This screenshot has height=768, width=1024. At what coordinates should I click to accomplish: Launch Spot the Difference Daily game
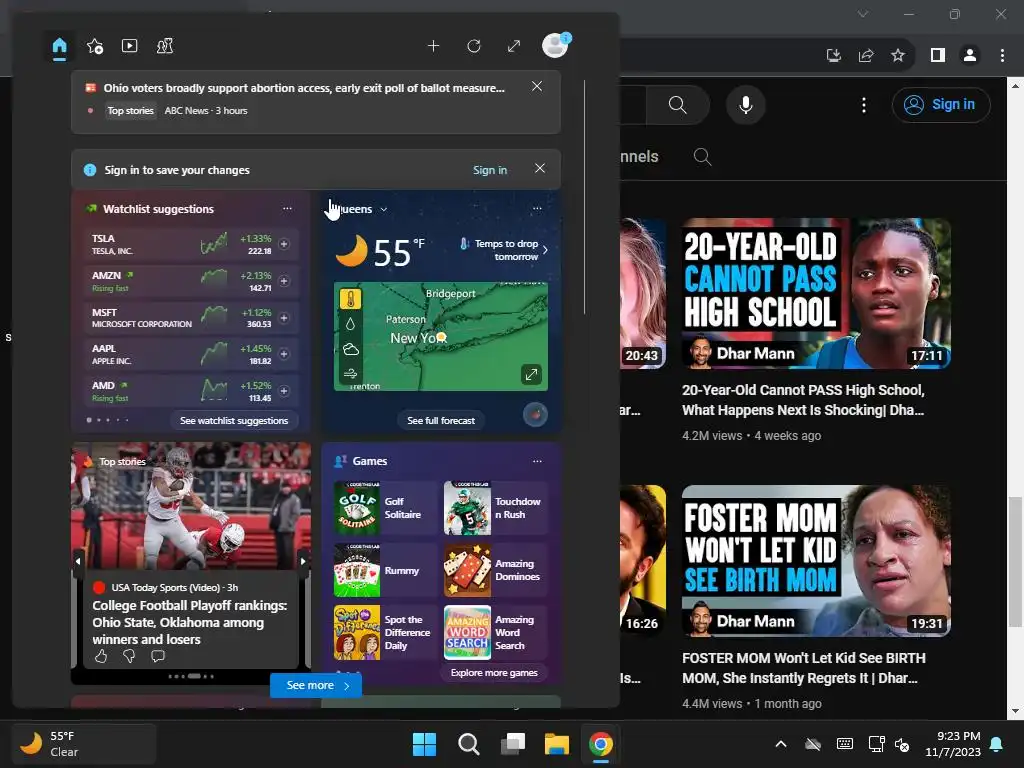pyautogui.click(x=384, y=632)
